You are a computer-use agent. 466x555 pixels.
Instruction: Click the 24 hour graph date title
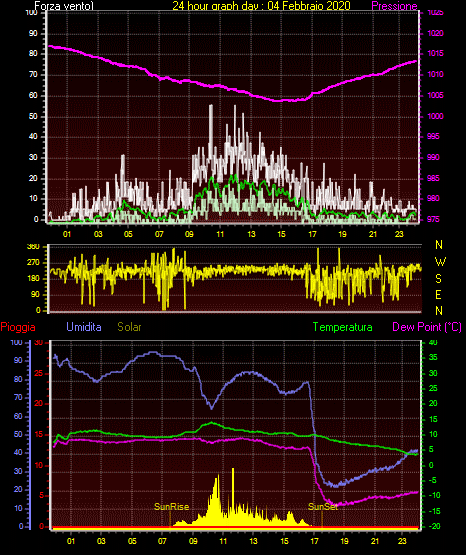pyautogui.click(x=261, y=6)
